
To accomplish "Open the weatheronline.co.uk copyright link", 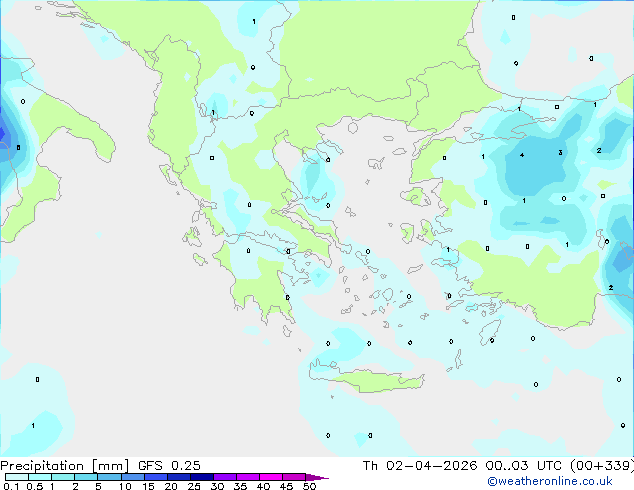I will point(550,481).
